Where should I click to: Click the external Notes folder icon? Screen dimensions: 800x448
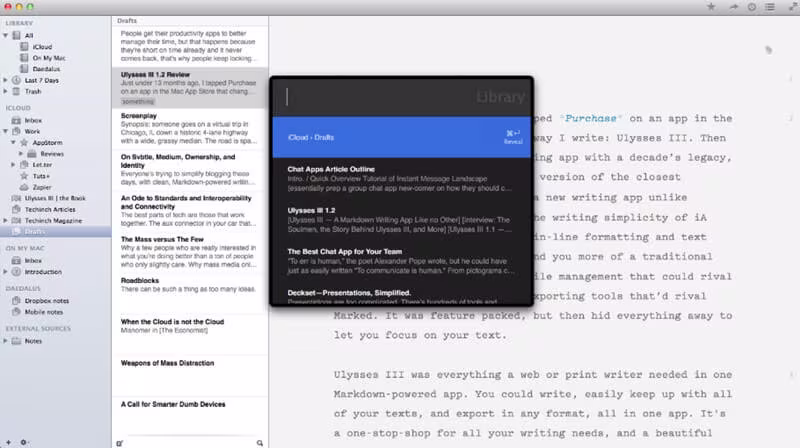(16, 341)
